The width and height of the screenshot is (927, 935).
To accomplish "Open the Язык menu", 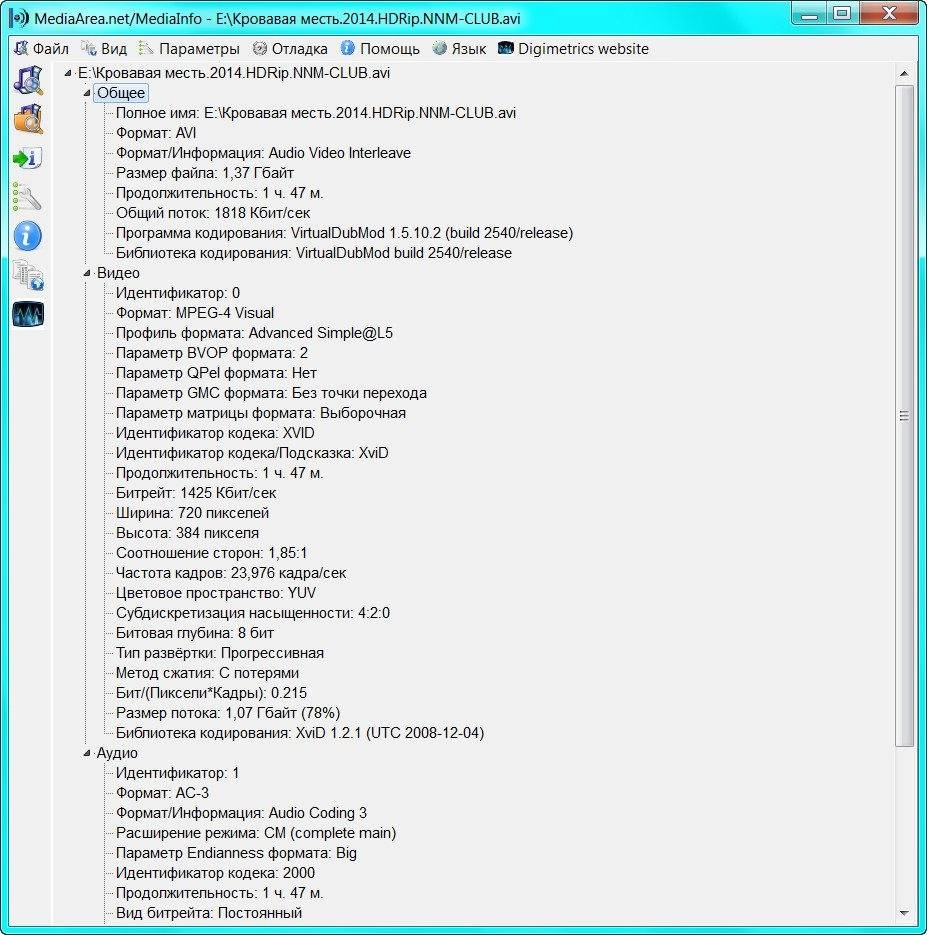I will 459,49.
